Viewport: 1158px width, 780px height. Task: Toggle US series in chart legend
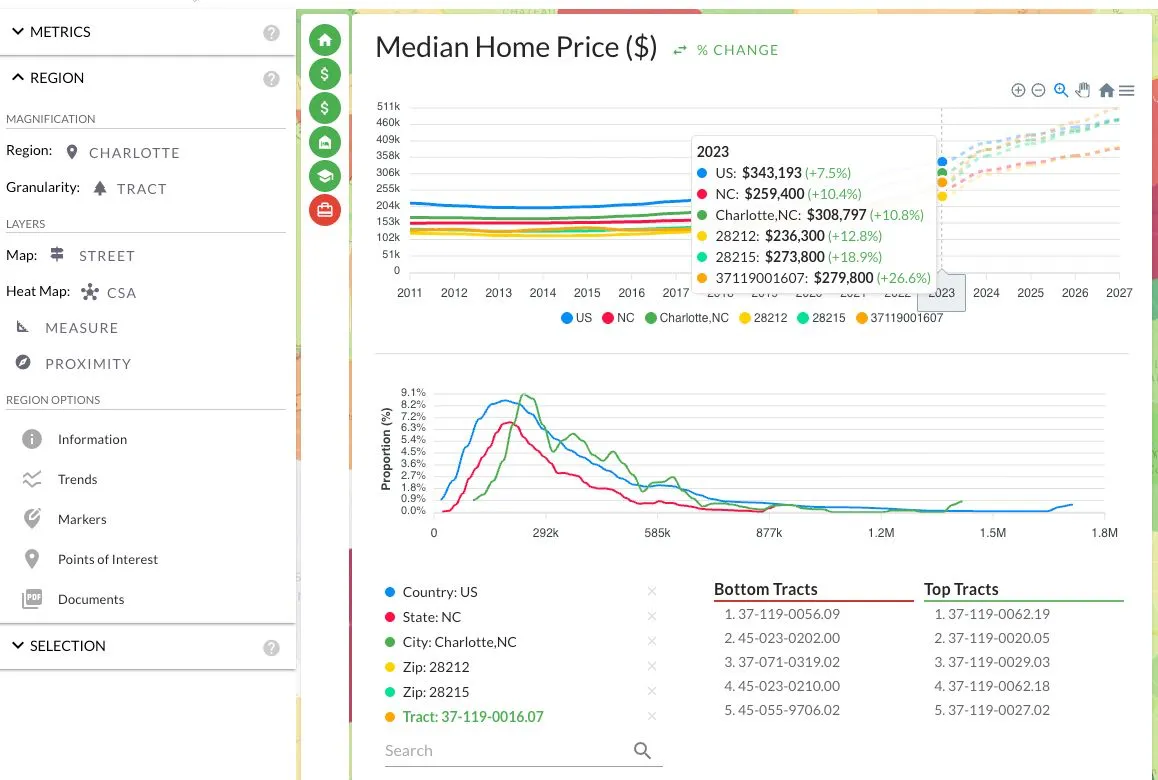point(577,318)
